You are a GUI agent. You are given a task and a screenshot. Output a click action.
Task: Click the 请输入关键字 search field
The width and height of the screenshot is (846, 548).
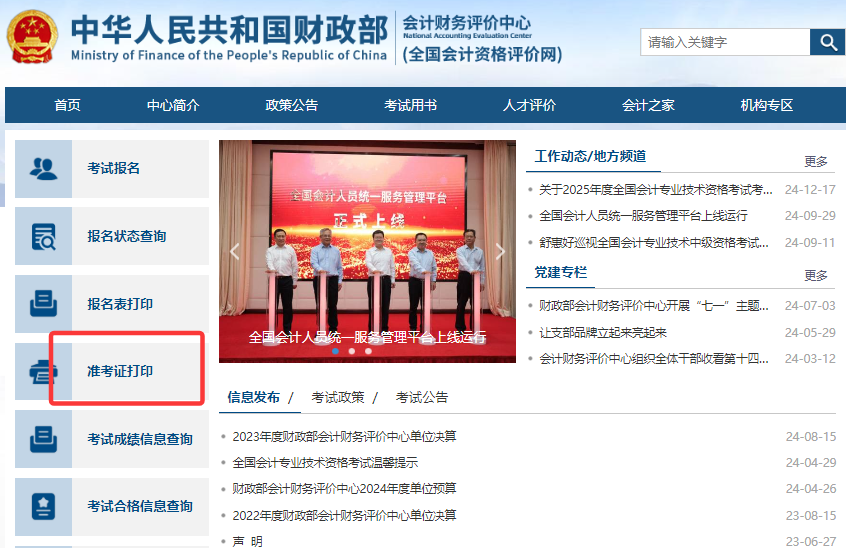(725, 42)
